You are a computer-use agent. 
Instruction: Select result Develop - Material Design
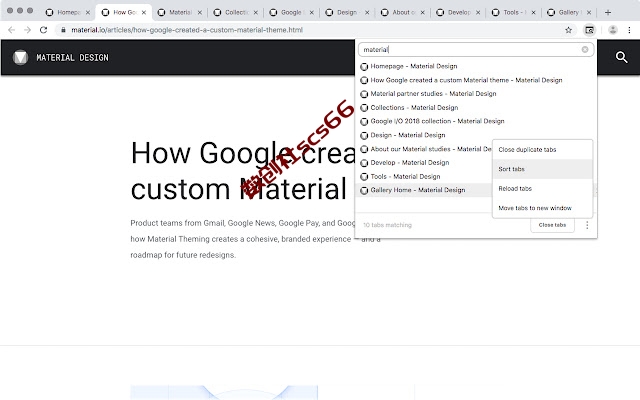424,162
